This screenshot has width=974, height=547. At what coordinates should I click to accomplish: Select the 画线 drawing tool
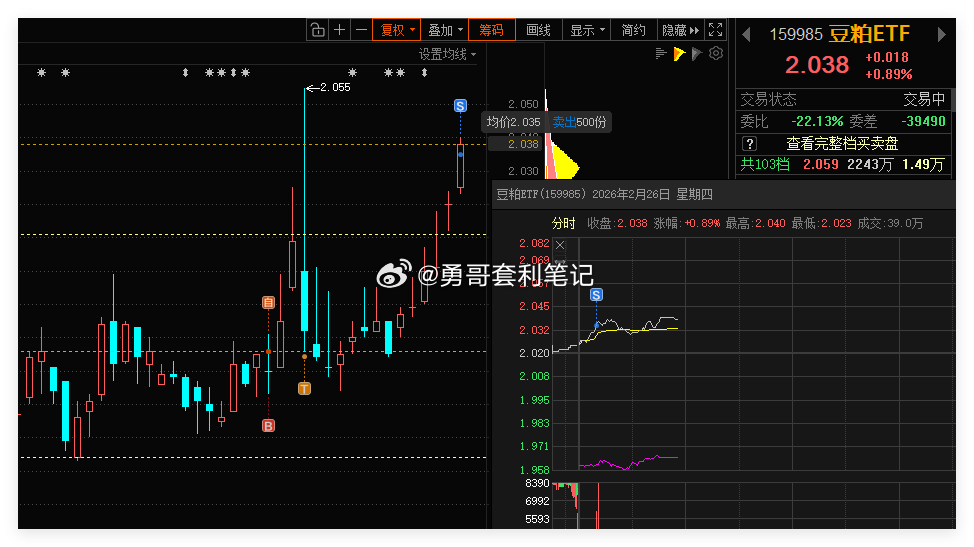538,30
